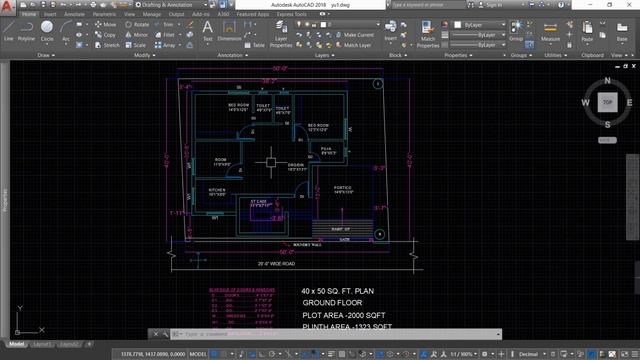Open Layer Properties manager

[x=281, y=34]
